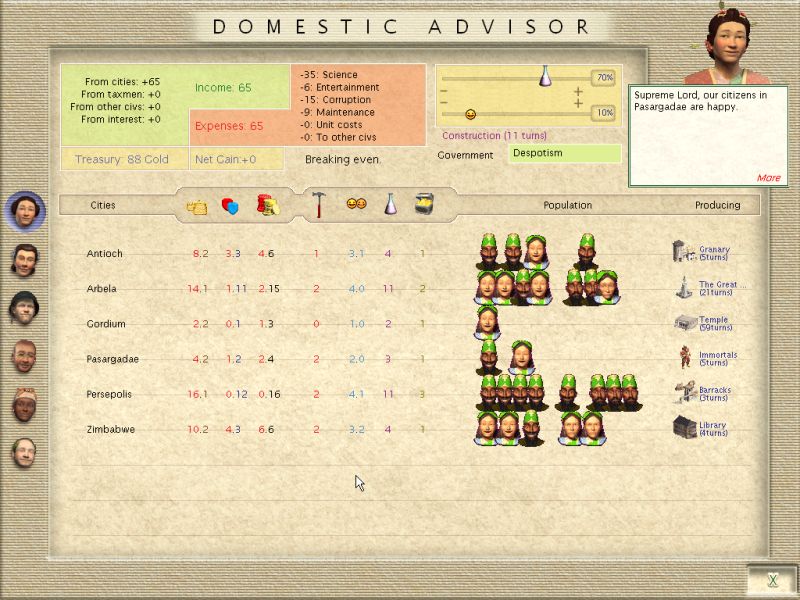Click the science flask slider handle

[x=545, y=76]
